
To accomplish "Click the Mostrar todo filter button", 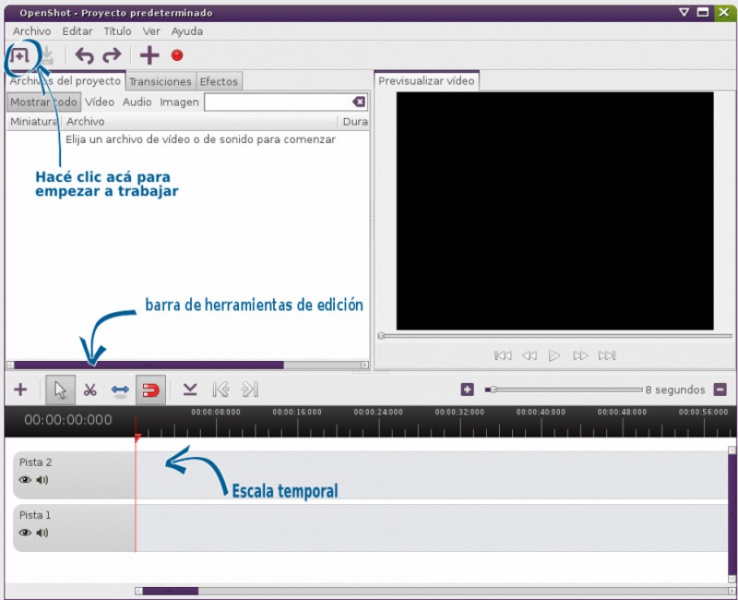I will [44, 102].
